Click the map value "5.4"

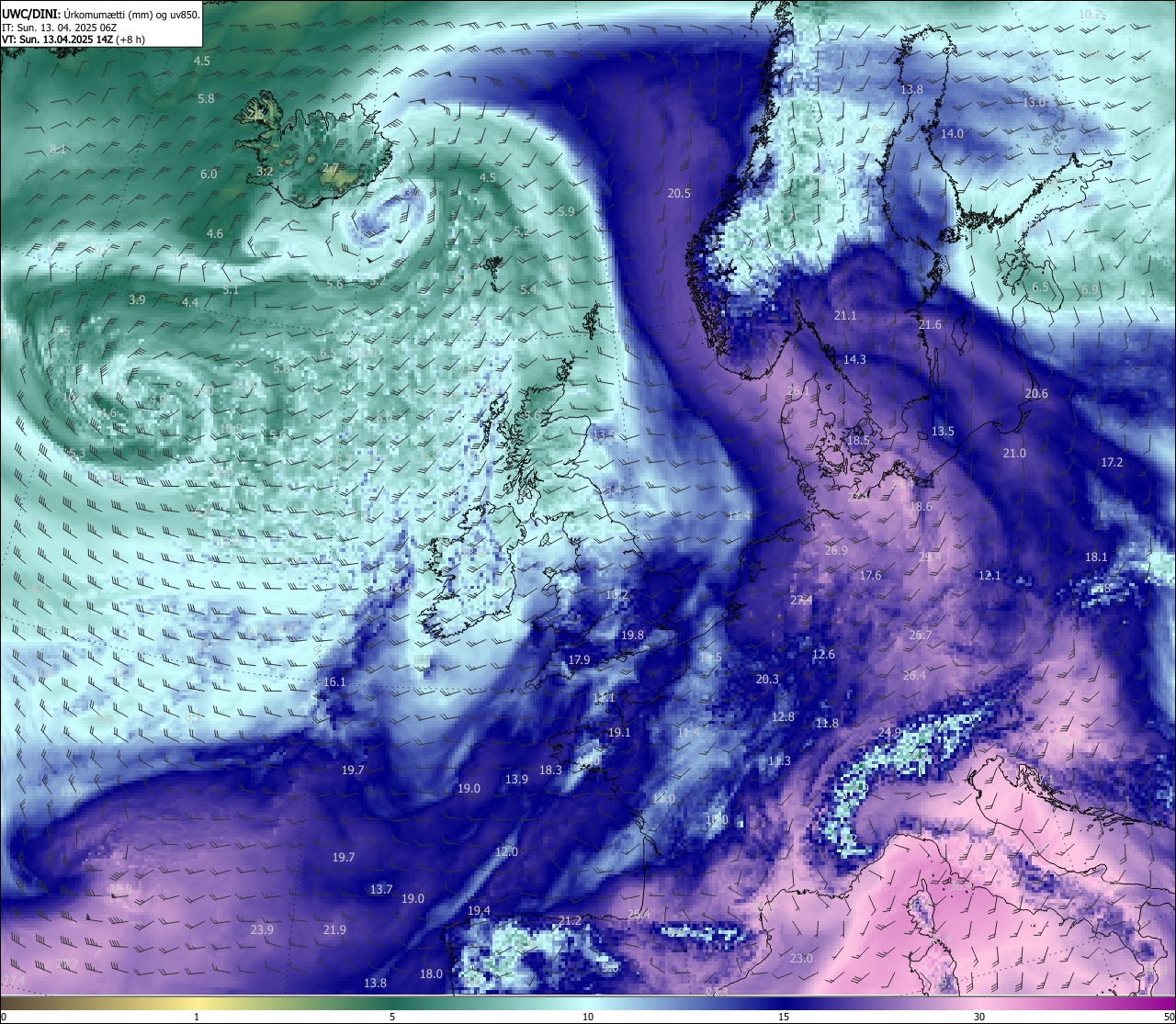(528, 289)
